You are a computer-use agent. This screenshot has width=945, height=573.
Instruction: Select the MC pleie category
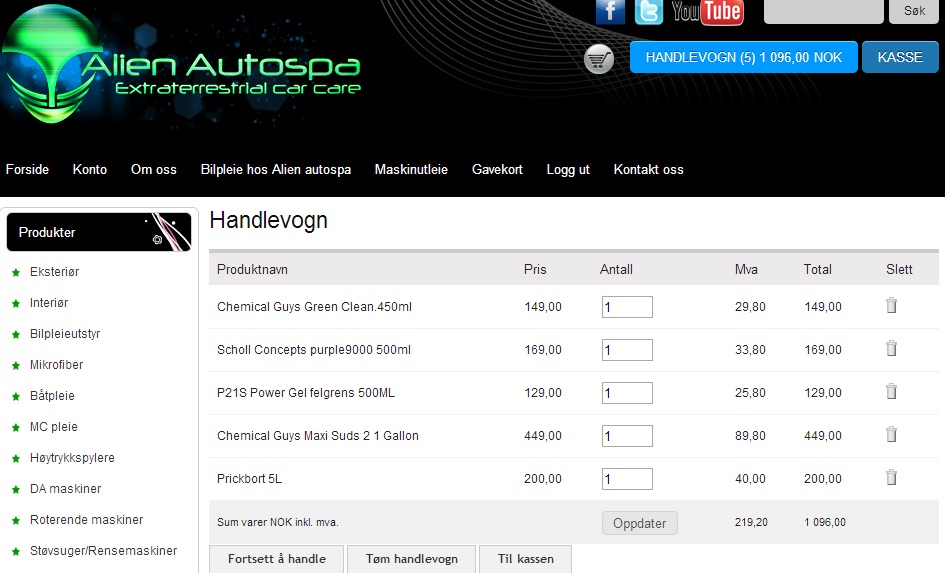point(54,427)
